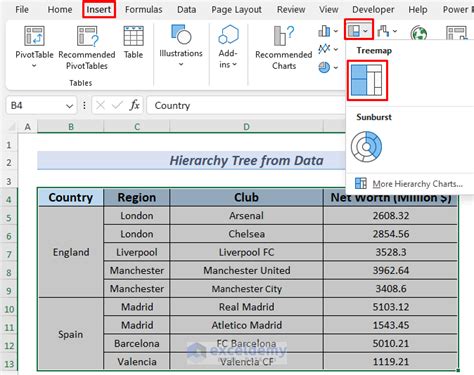This screenshot has height=375, width=474.
Task: Click the value 3962.64 cell
Action: tap(391, 270)
